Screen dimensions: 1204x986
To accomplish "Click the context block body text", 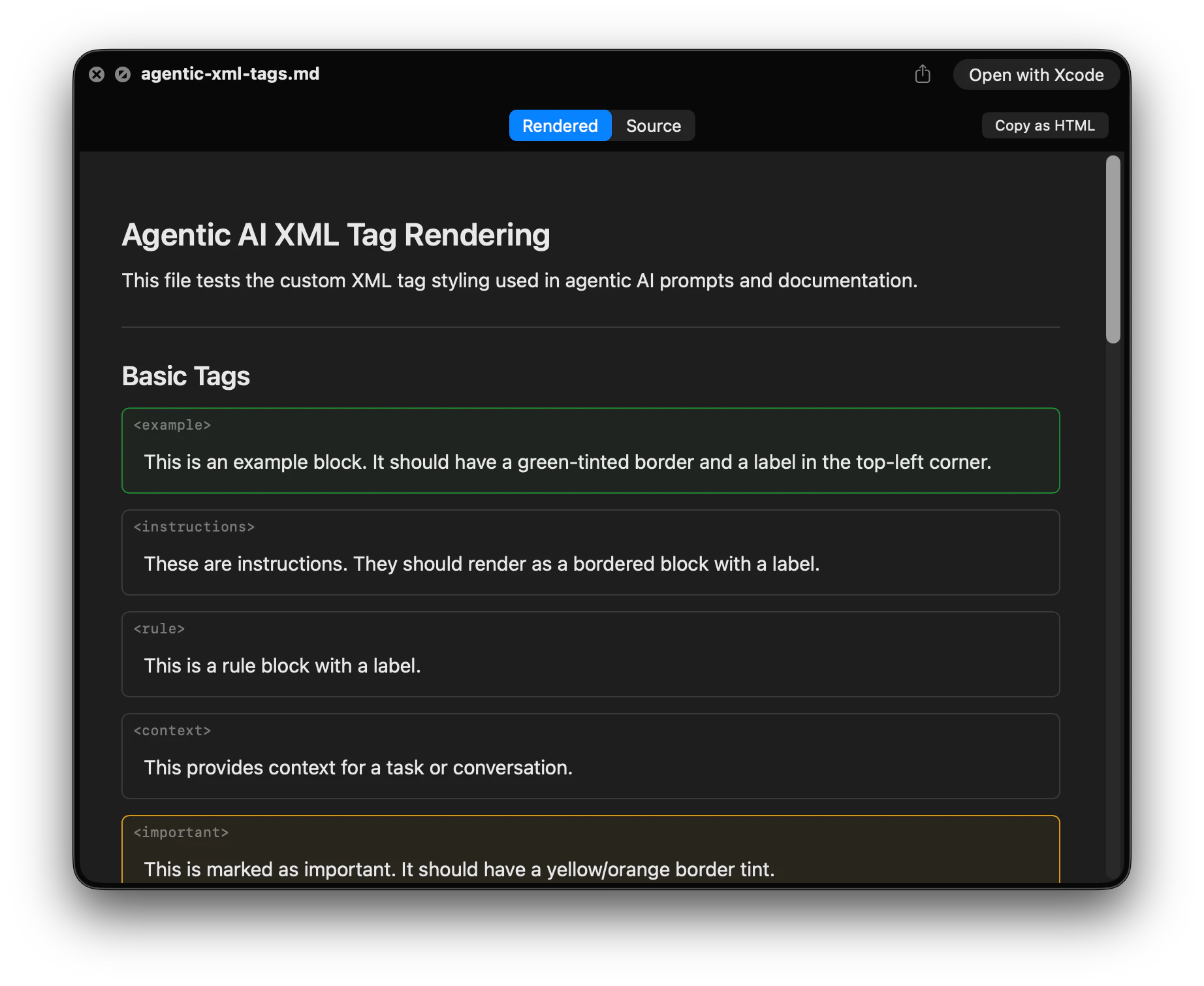I will click(x=358, y=767).
